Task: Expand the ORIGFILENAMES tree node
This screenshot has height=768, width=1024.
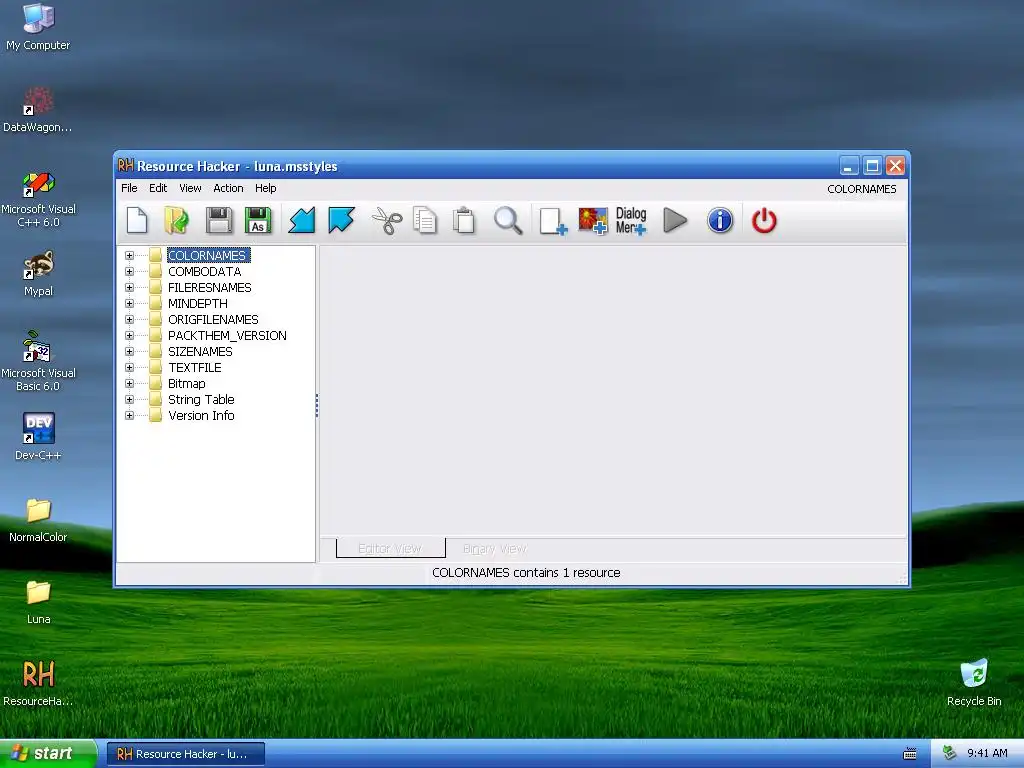Action: pyautogui.click(x=129, y=319)
